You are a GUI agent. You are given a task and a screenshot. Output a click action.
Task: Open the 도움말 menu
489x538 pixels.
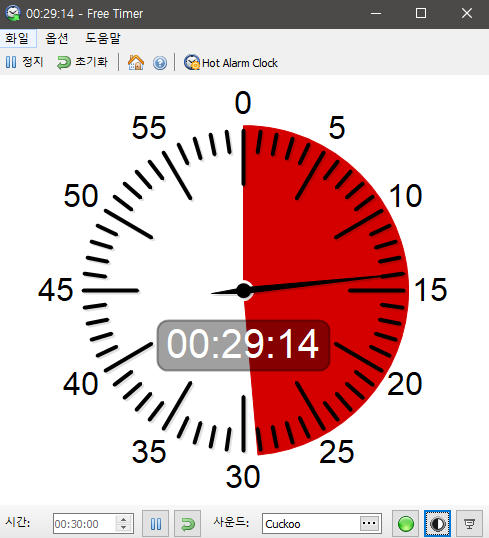[x=103, y=38]
